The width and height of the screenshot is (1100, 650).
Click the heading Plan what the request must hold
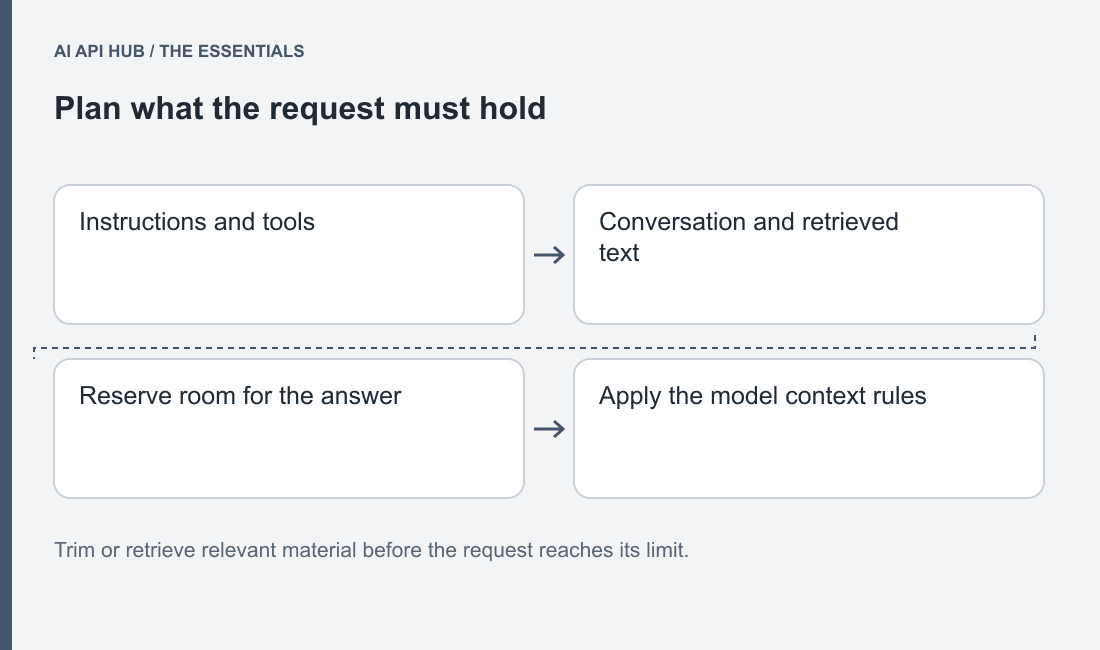point(300,108)
